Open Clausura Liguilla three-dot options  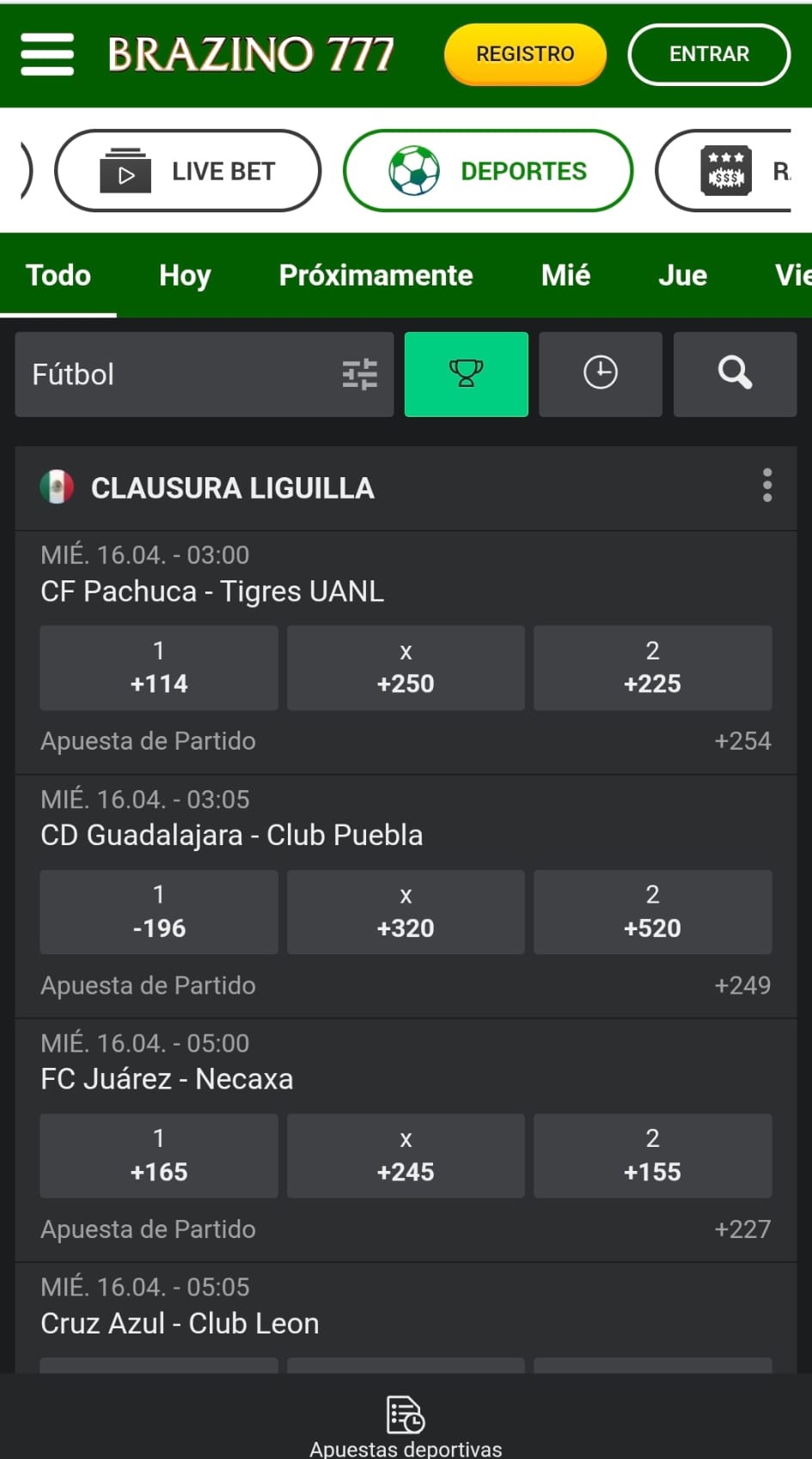(x=767, y=486)
